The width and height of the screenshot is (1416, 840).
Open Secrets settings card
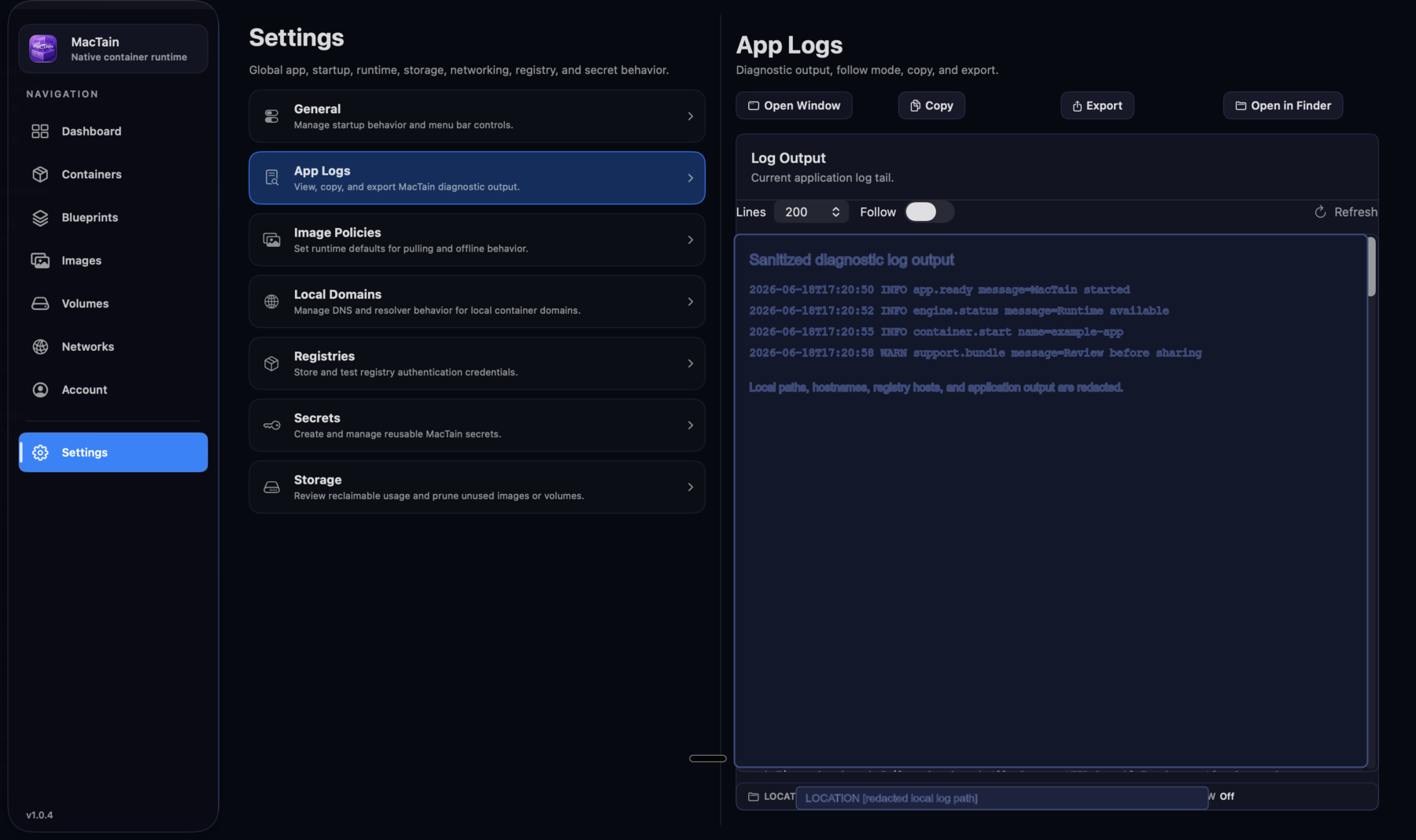477,426
